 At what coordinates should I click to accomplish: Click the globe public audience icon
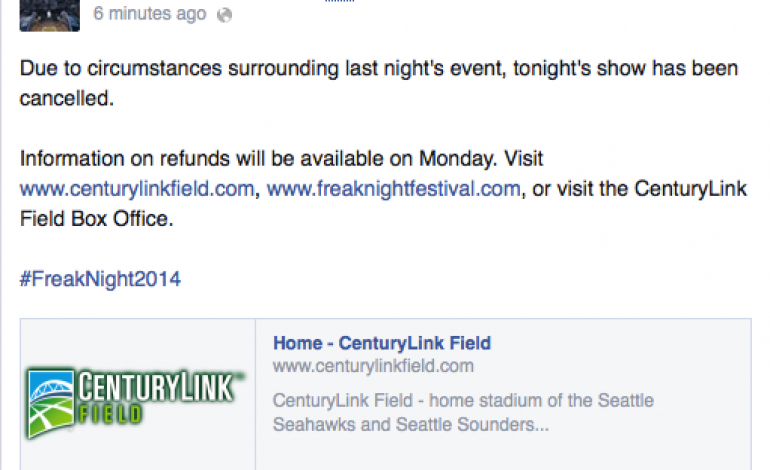(224, 15)
